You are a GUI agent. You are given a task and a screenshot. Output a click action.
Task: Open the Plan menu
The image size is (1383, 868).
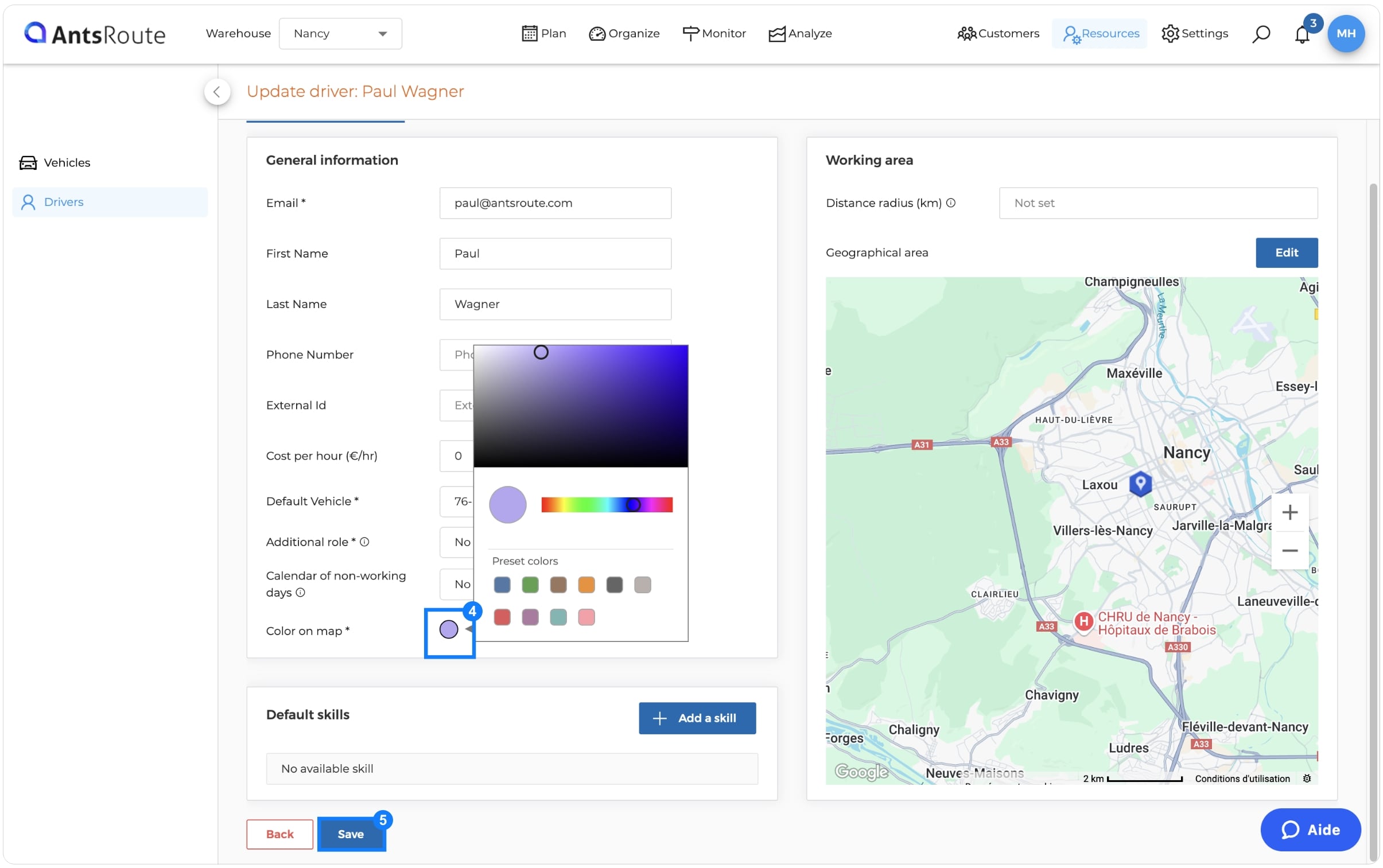[x=543, y=33]
